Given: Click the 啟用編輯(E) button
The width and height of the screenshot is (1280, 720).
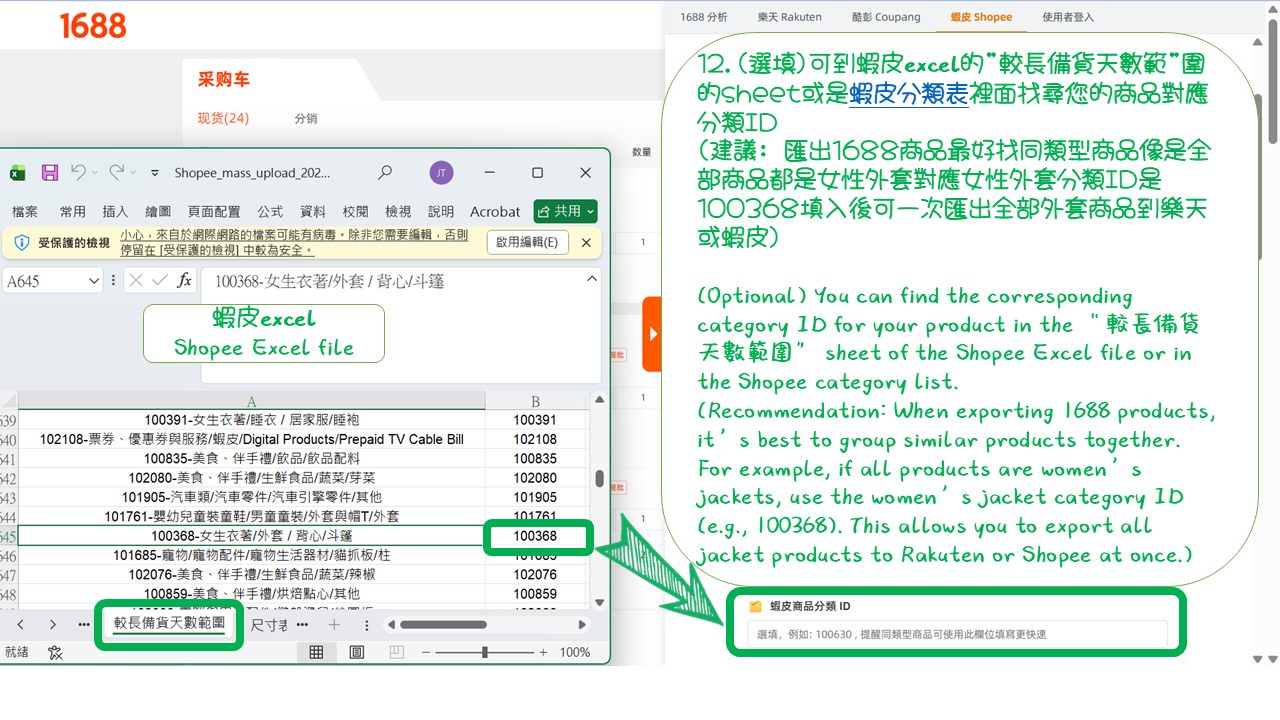Looking at the screenshot, I should coord(528,242).
